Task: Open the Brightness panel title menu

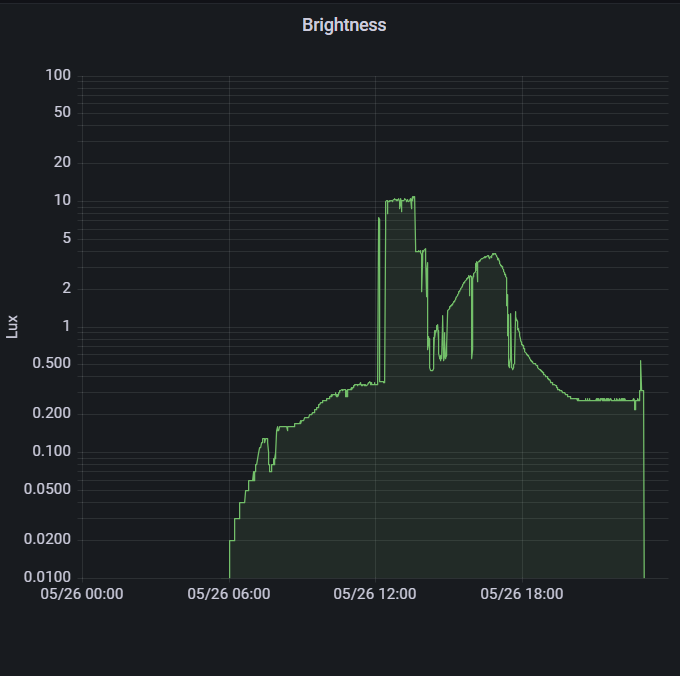Action: coord(344,25)
